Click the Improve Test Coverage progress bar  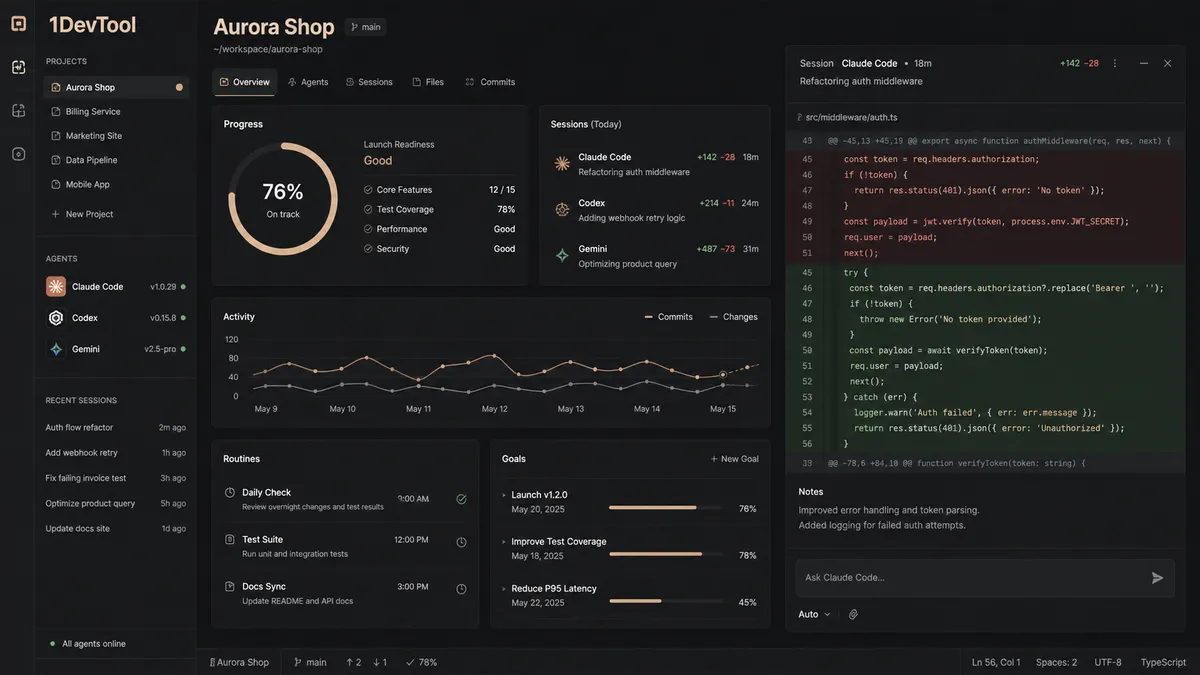coord(665,555)
